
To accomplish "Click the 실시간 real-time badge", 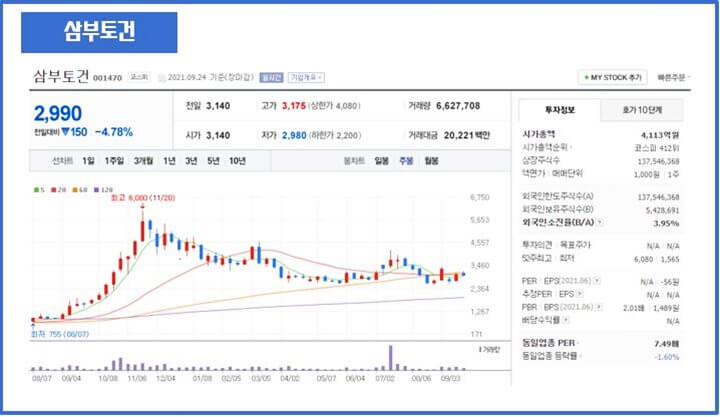I will pyautogui.click(x=271, y=78).
